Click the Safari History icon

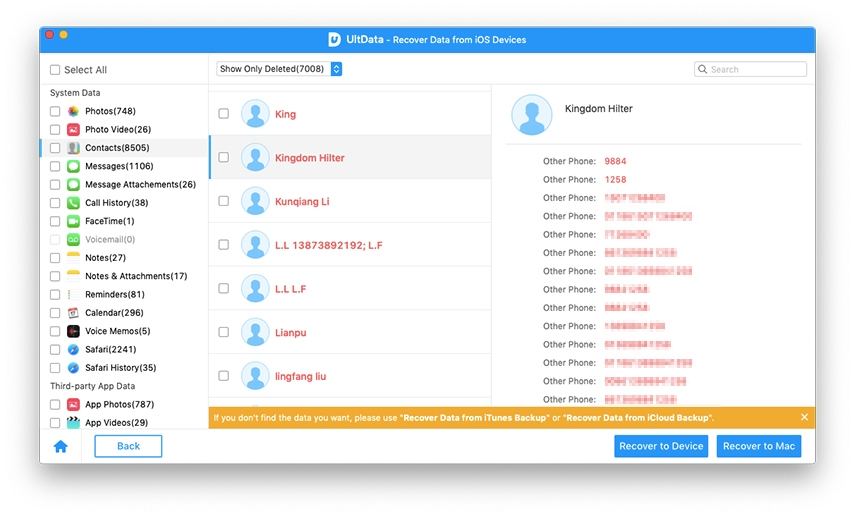(73, 368)
